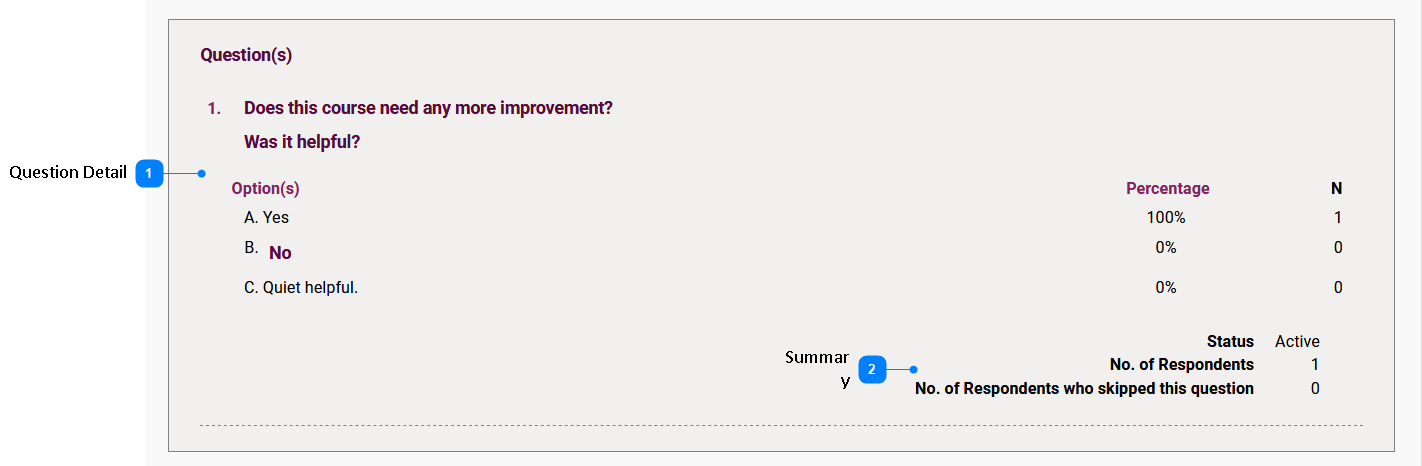This screenshot has height=466, width=1422.
Task: Select option 'C. Quiet helpful.'
Action: click(x=301, y=287)
